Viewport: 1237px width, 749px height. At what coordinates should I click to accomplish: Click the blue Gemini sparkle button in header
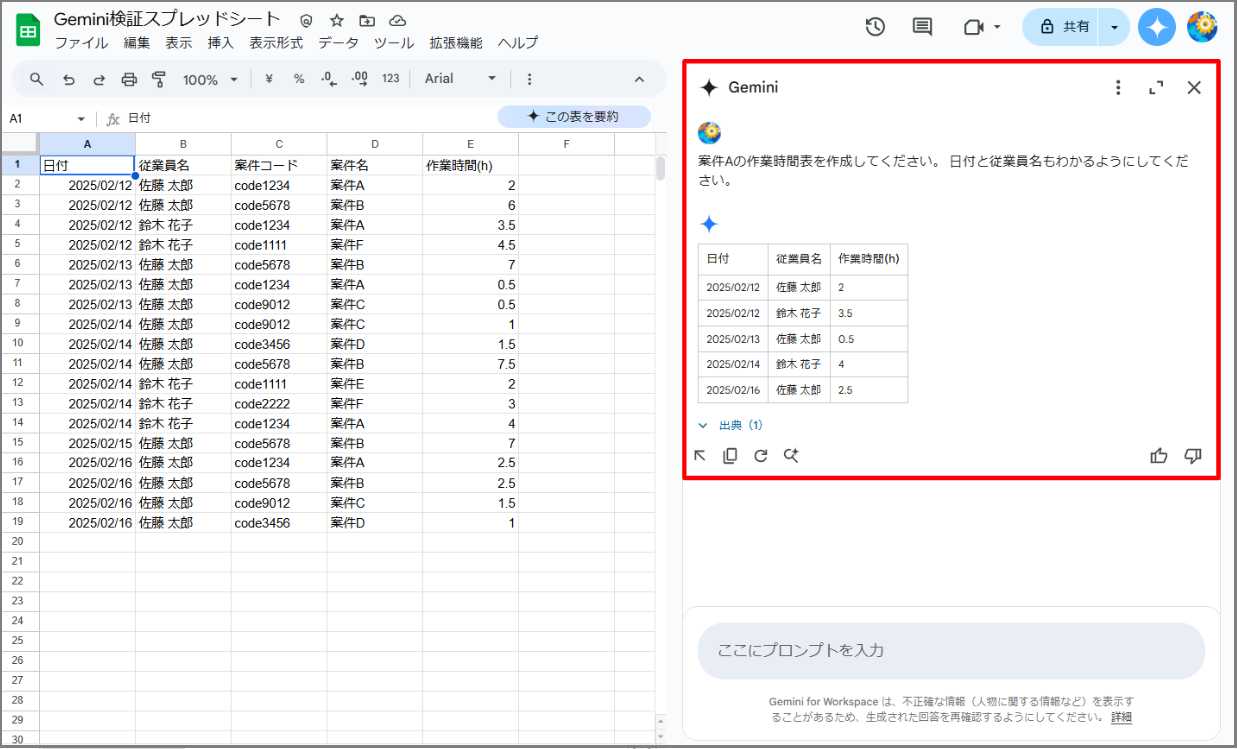1157,27
